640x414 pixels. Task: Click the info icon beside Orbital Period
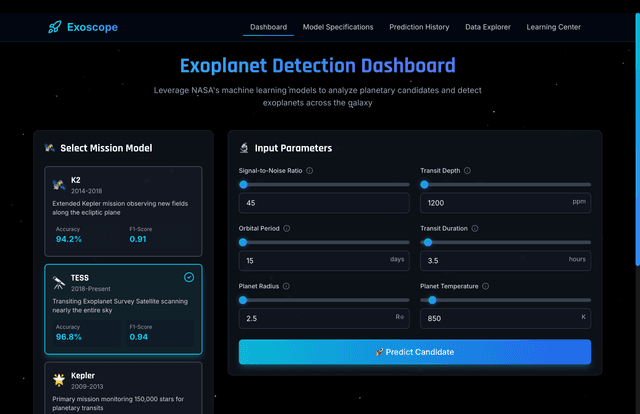click(287, 228)
